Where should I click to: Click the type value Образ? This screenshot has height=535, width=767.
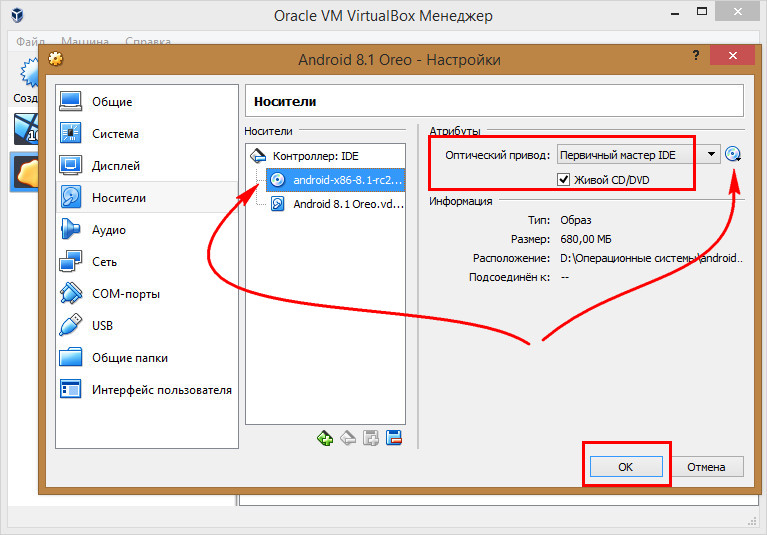pyautogui.click(x=575, y=220)
